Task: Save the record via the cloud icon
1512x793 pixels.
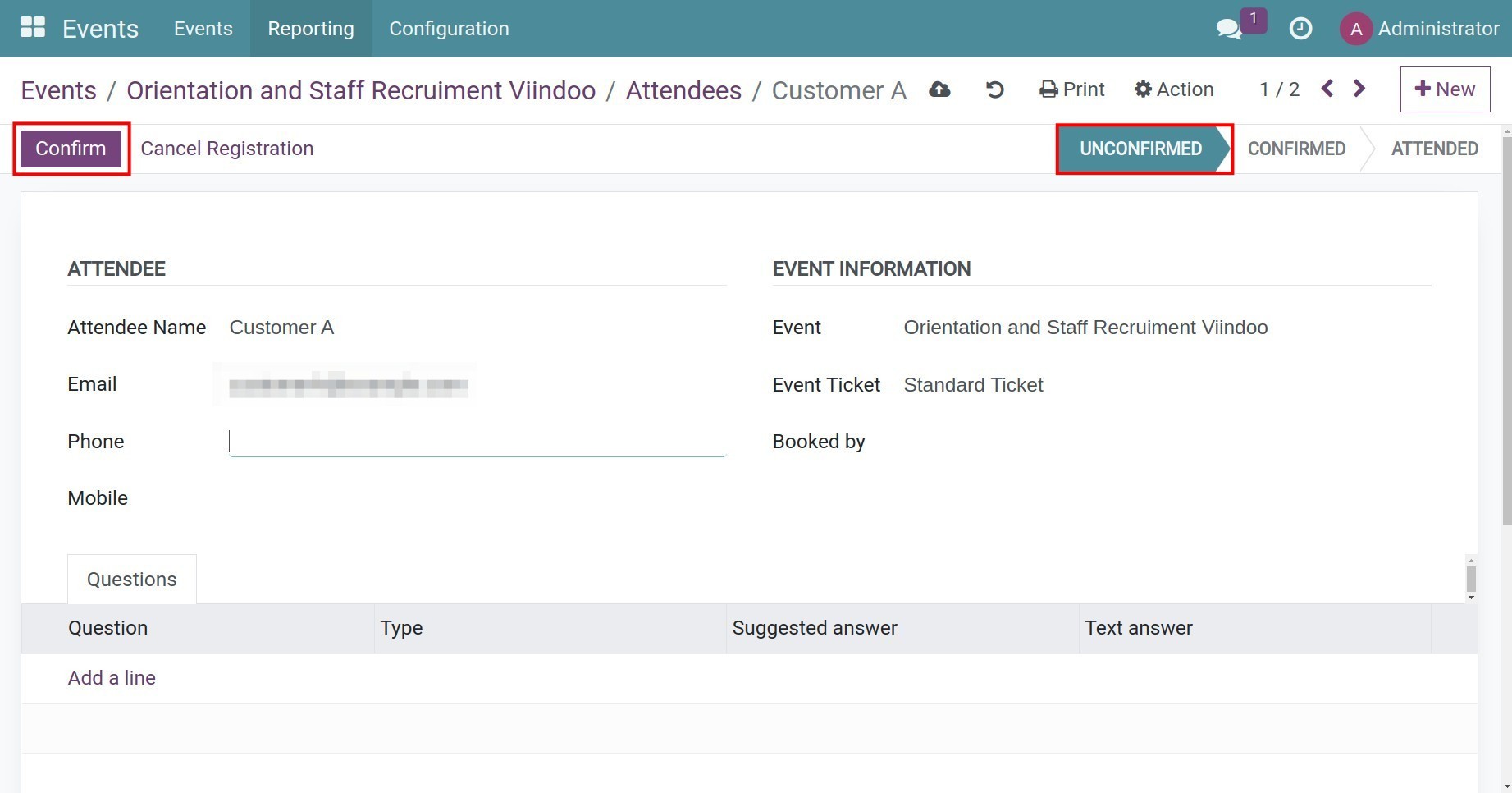Action: pyautogui.click(x=939, y=89)
